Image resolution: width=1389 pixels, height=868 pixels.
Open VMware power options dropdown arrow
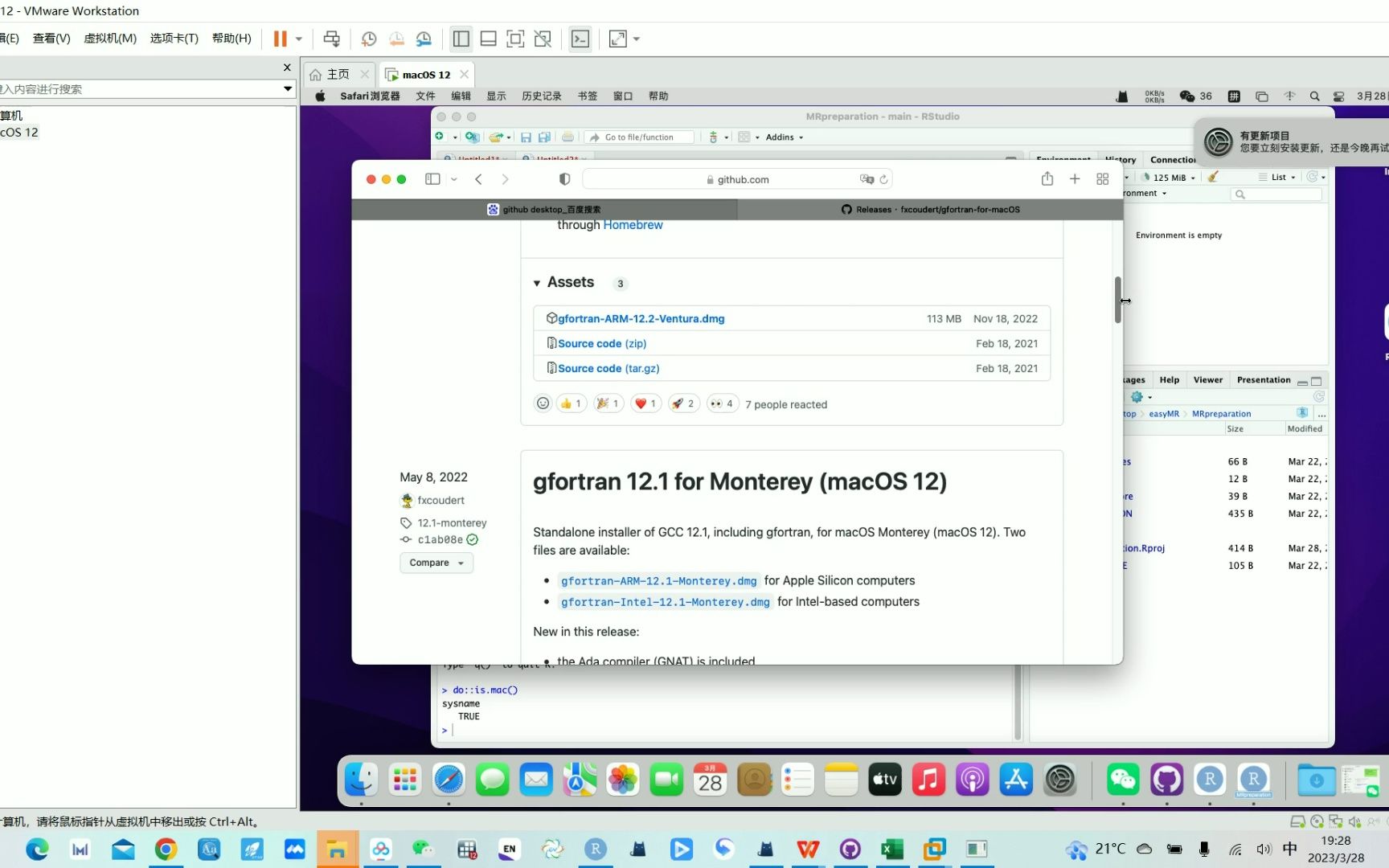point(299,39)
